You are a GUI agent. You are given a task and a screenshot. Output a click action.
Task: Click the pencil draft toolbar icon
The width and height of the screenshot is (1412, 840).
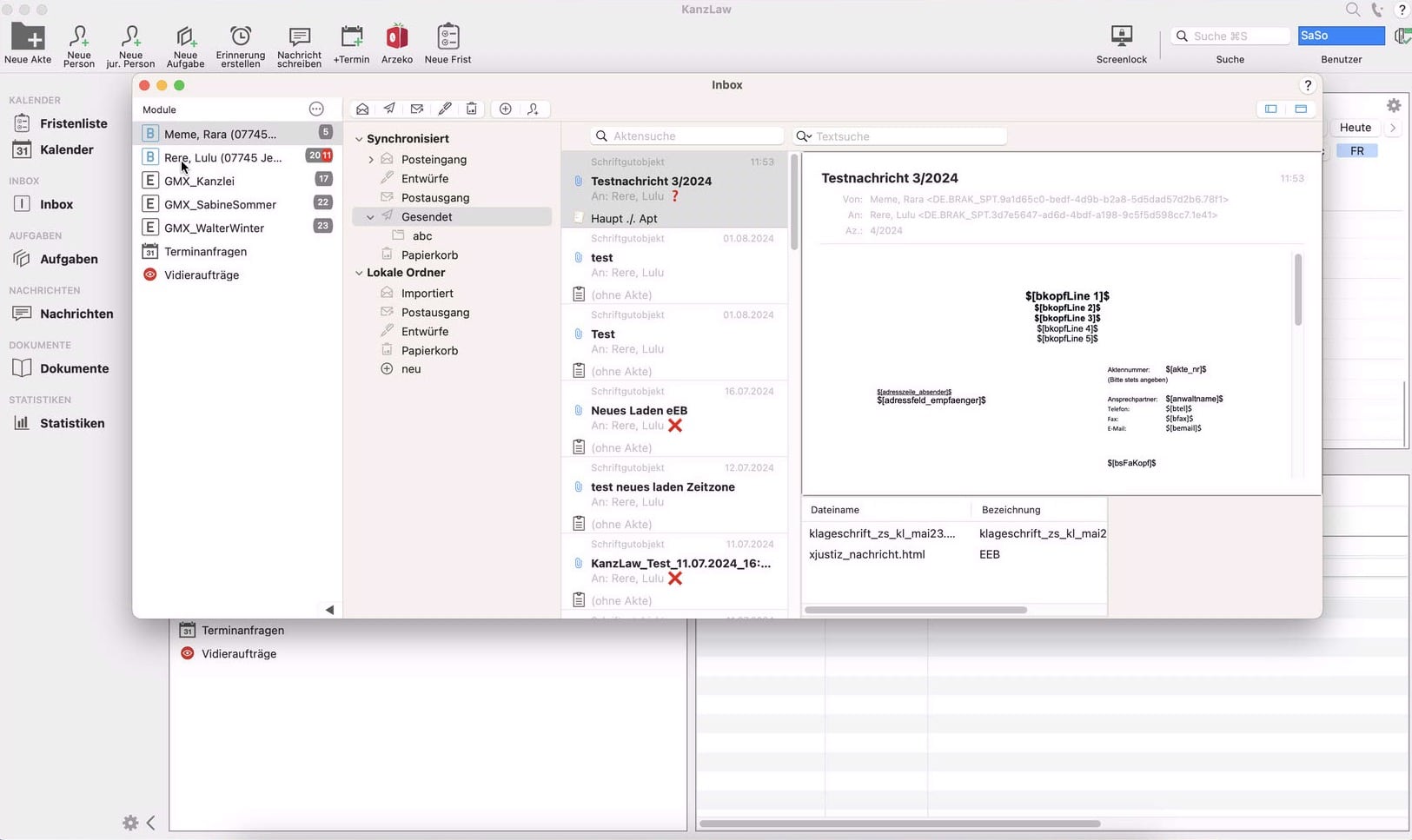tap(445, 109)
